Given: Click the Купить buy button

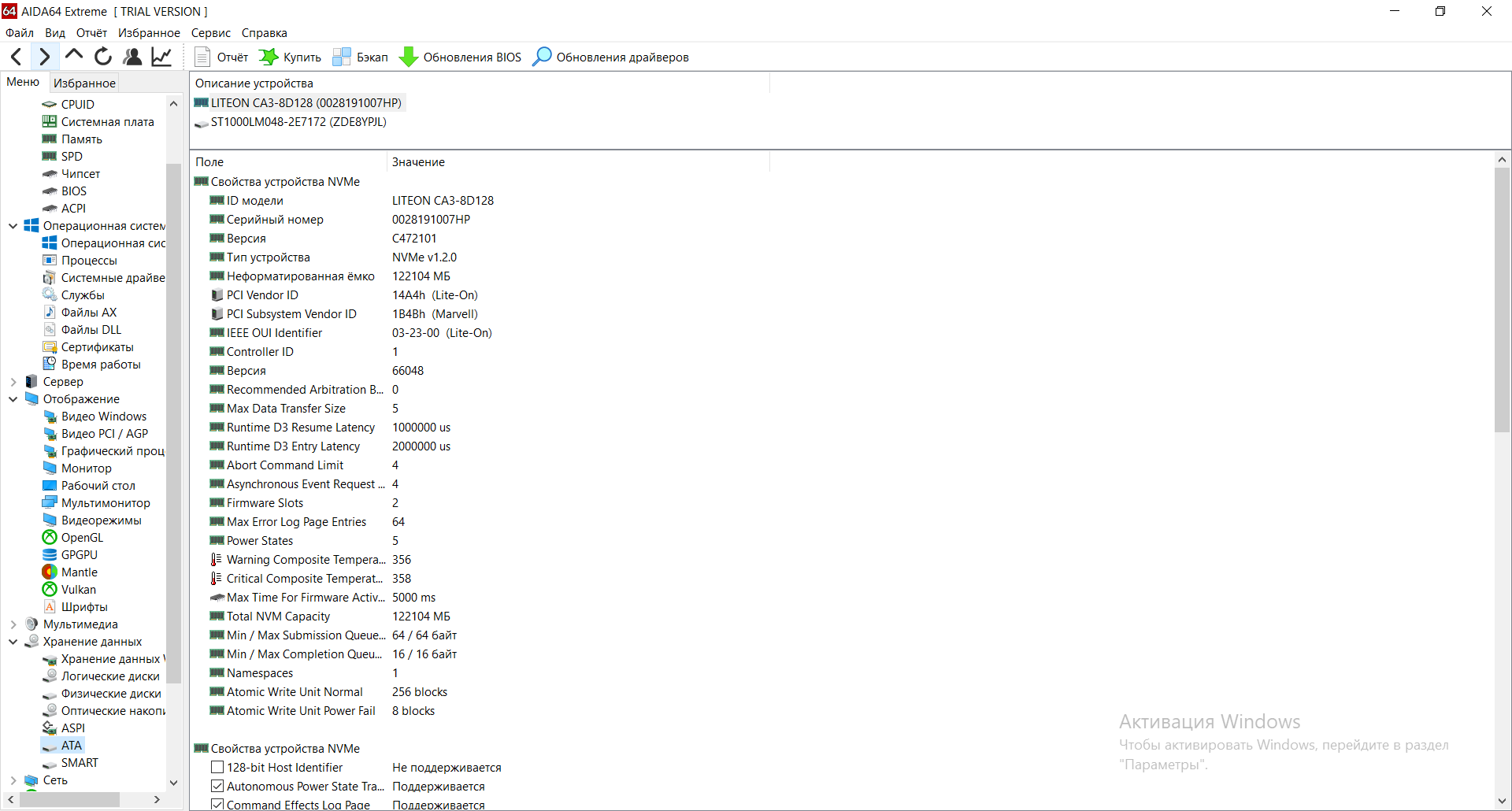Looking at the screenshot, I should point(290,57).
